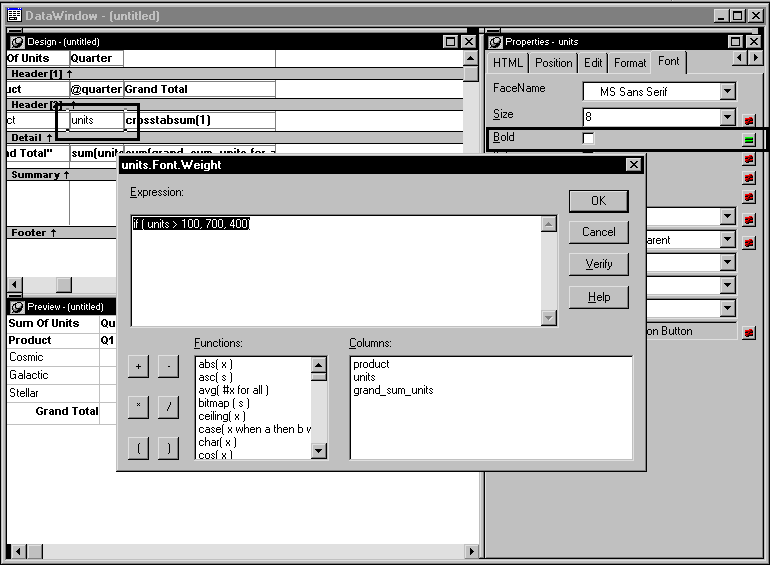
Task: Click Expression box scroll up arrow
Action: click(x=549, y=224)
